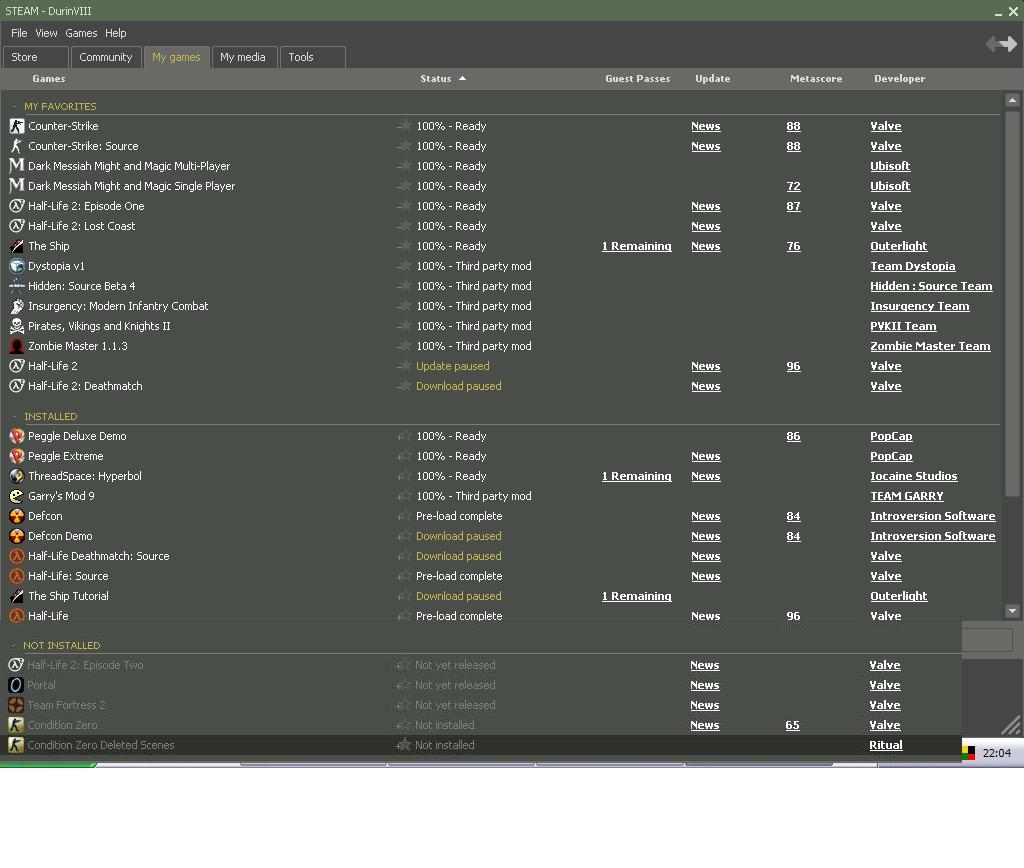1024x868 pixels.
Task: Click the Counter-Strike: Source game icon
Action: 17,146
